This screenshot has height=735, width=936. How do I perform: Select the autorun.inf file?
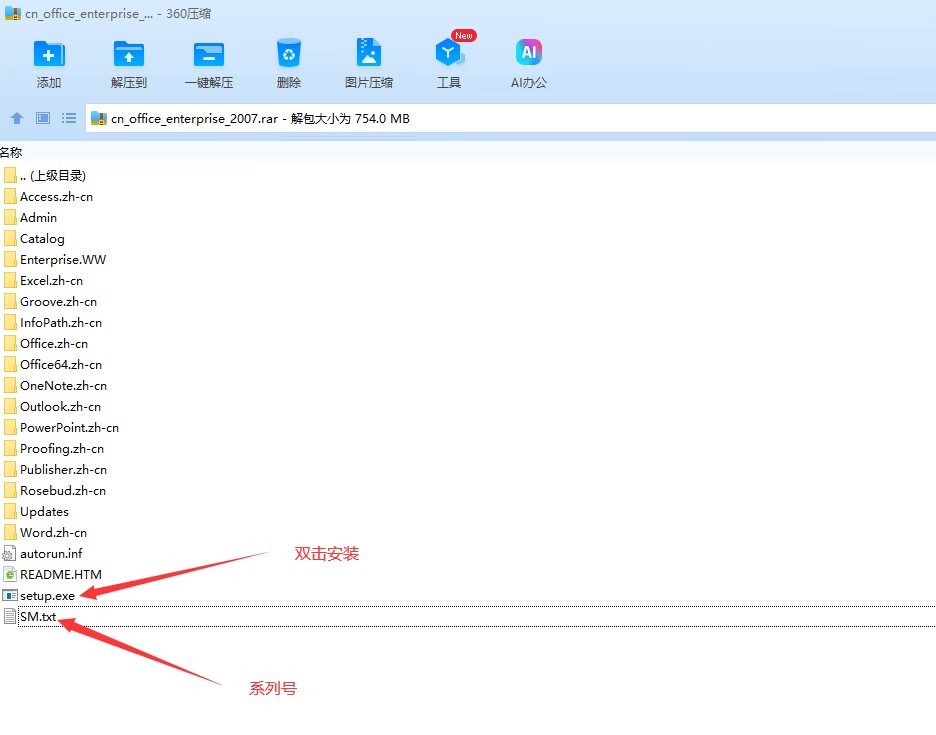[x=44, y=553]
